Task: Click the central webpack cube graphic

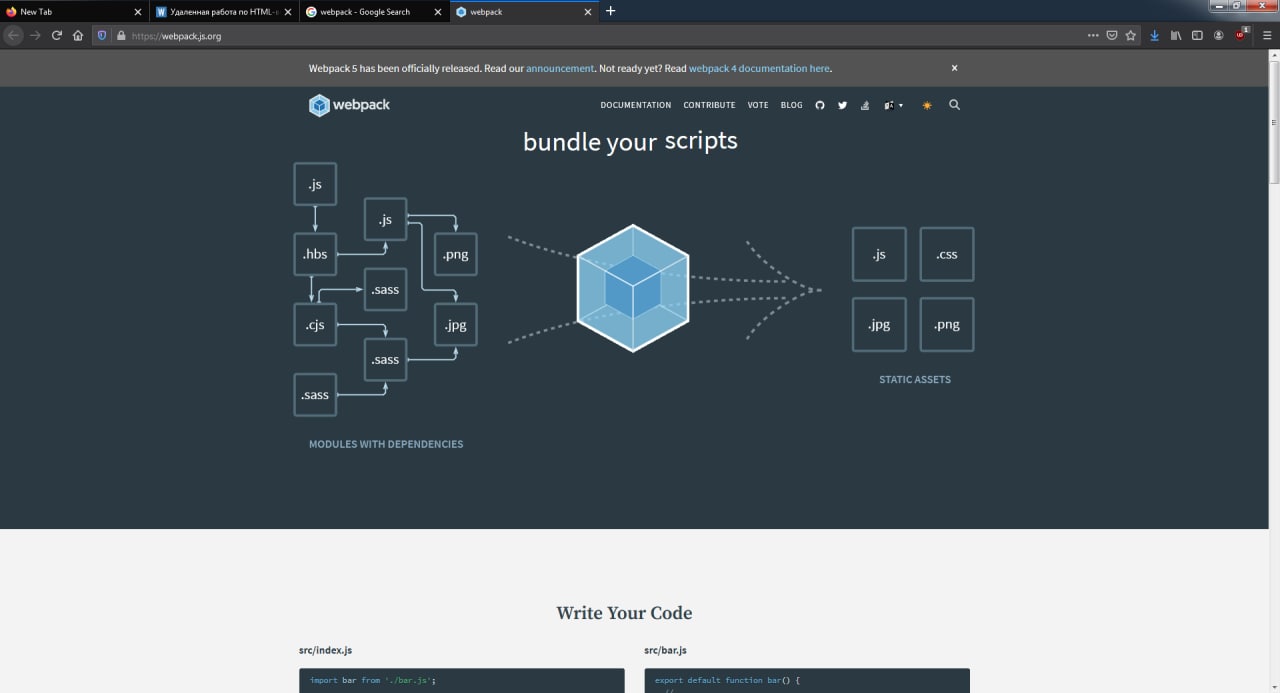Action: pos(633,288)
